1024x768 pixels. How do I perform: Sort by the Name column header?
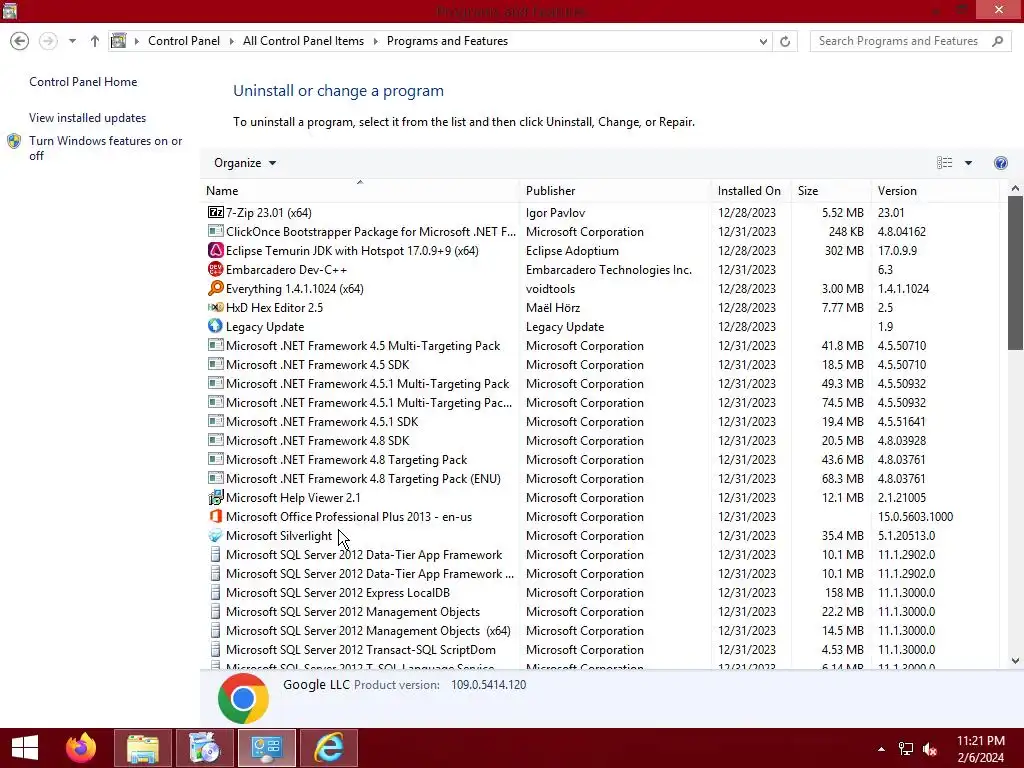tap(360, 191)
